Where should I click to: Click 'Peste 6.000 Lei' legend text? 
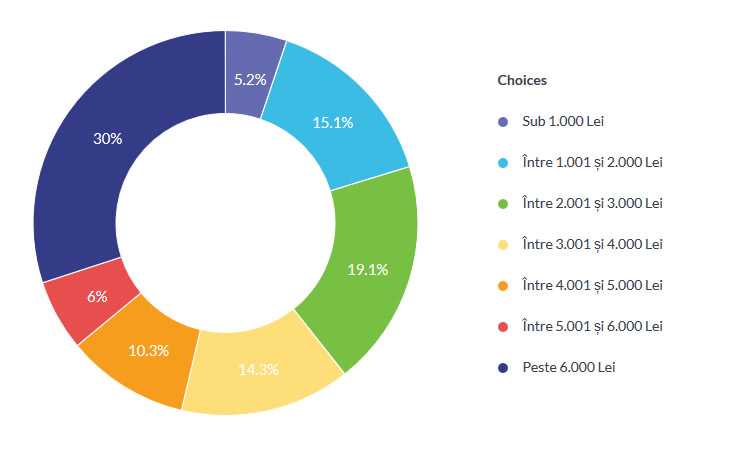point(568,368)
